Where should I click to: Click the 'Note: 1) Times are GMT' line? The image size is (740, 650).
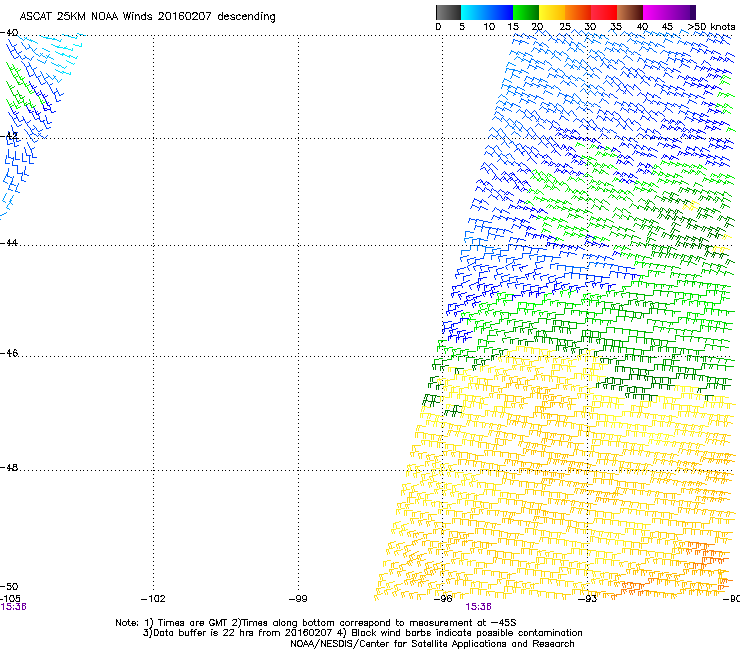click(316, 623)
